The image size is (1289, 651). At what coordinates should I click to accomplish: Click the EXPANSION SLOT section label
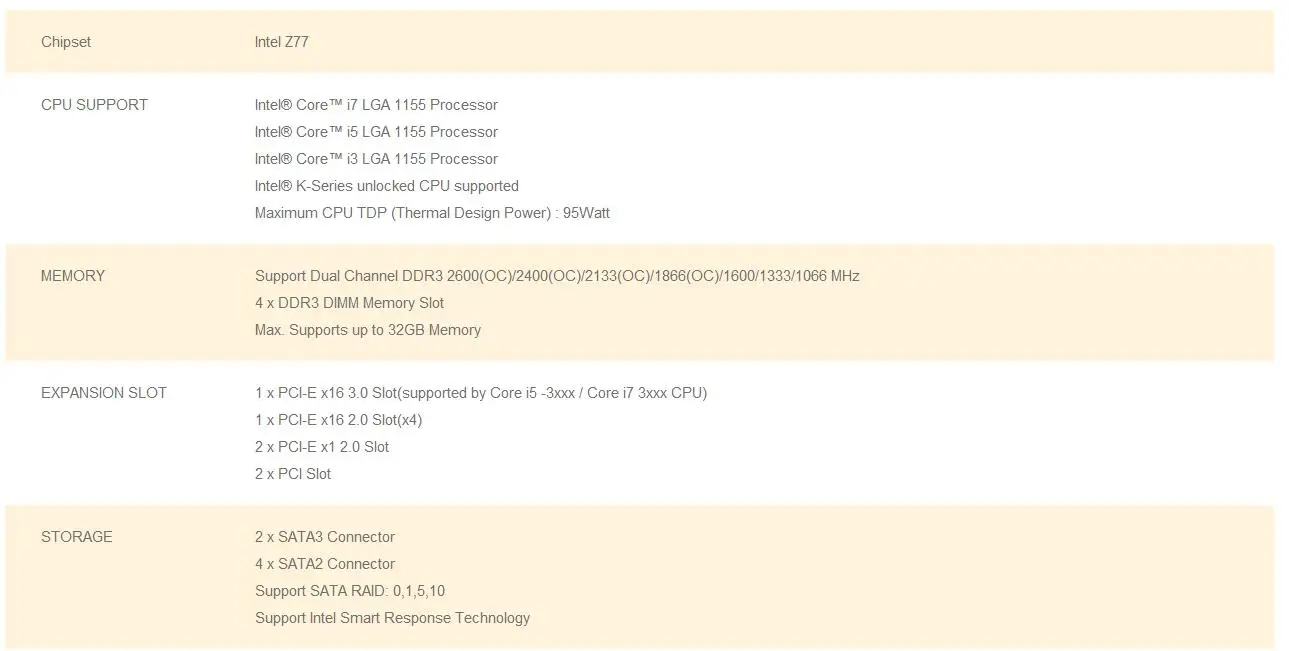104,393
